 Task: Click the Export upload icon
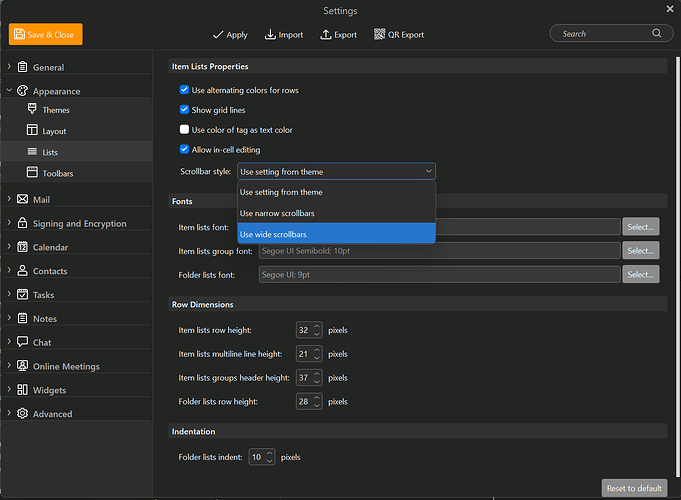[x=326, y=34]
